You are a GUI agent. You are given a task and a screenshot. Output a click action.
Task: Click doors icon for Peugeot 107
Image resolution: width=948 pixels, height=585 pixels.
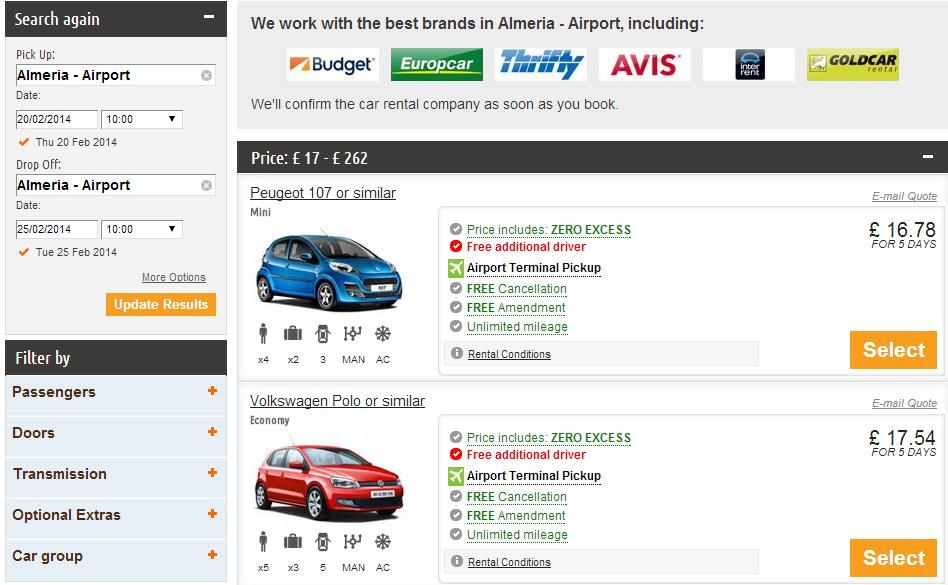tap(323, 333)
